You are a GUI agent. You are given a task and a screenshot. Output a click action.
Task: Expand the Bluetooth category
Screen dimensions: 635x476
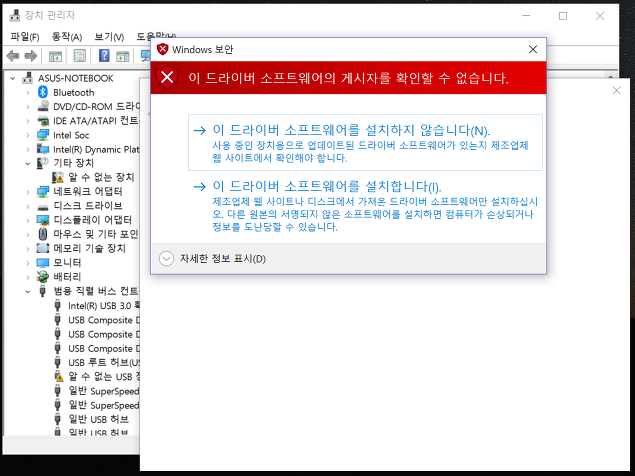[28, 92]
